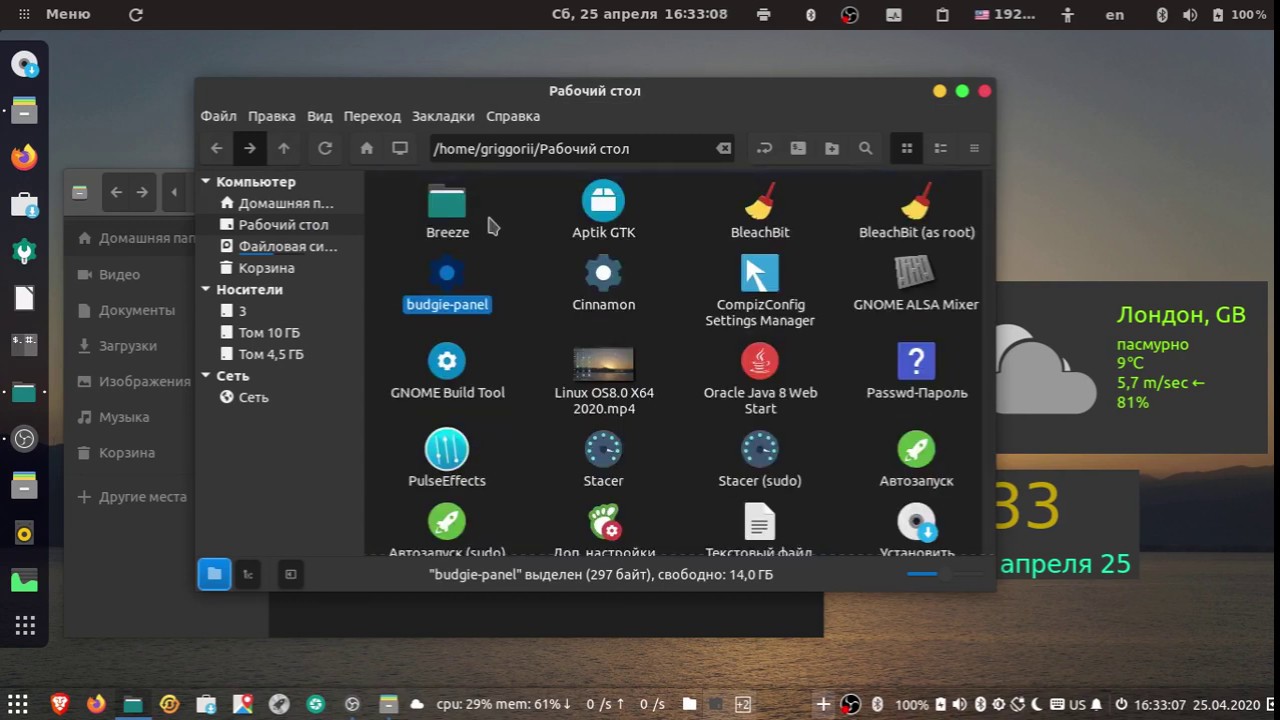This screenshot has height=720, width=1280.
Task: Select Oracle Java 8 Web Start
Action: [x=760, y=380]
